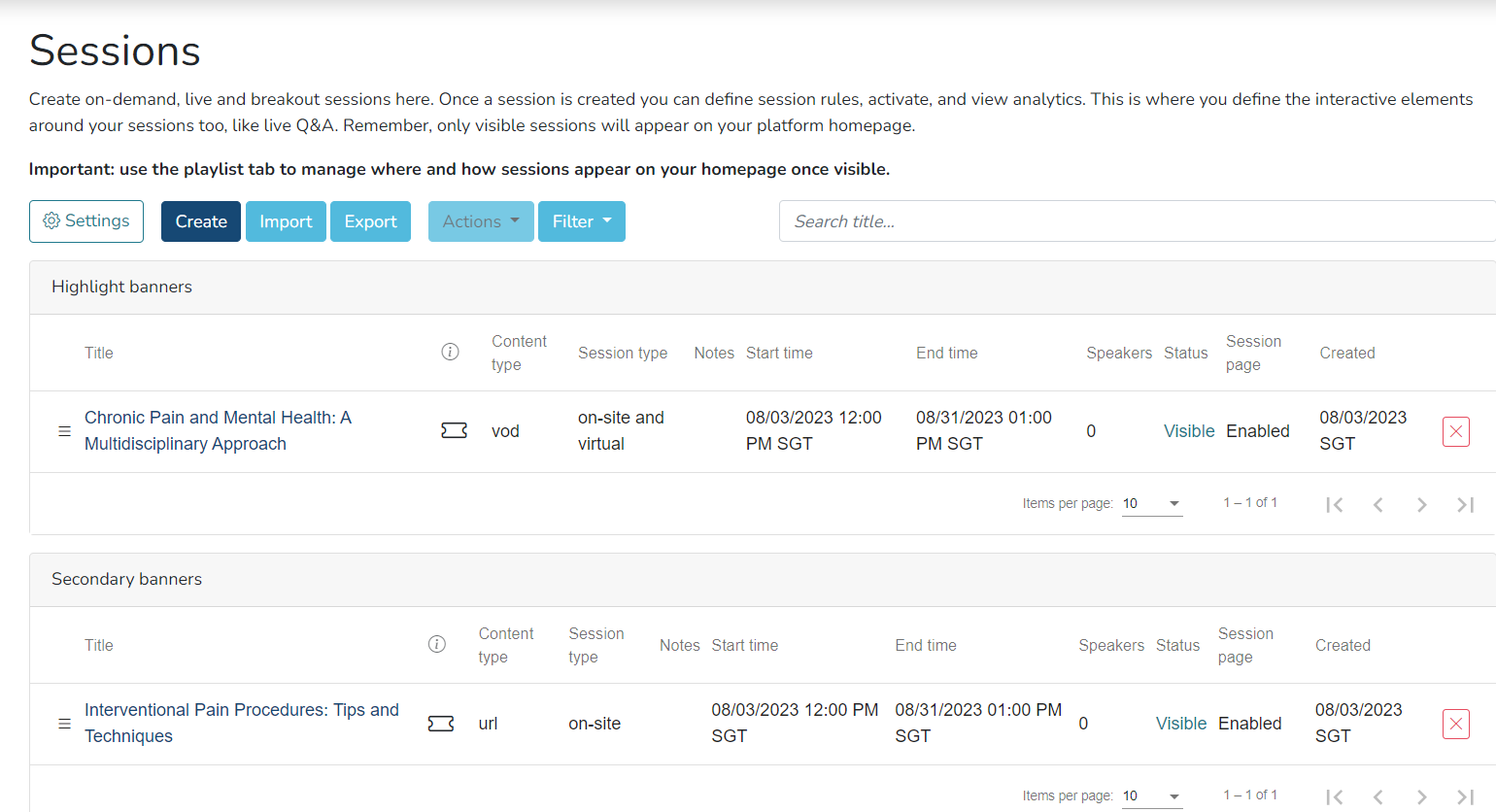Image resolution: width=1496 pixels, height=812 pixels.
Task: Click the ticket icon in Interventional Pain row
Action: click(441, 724)
